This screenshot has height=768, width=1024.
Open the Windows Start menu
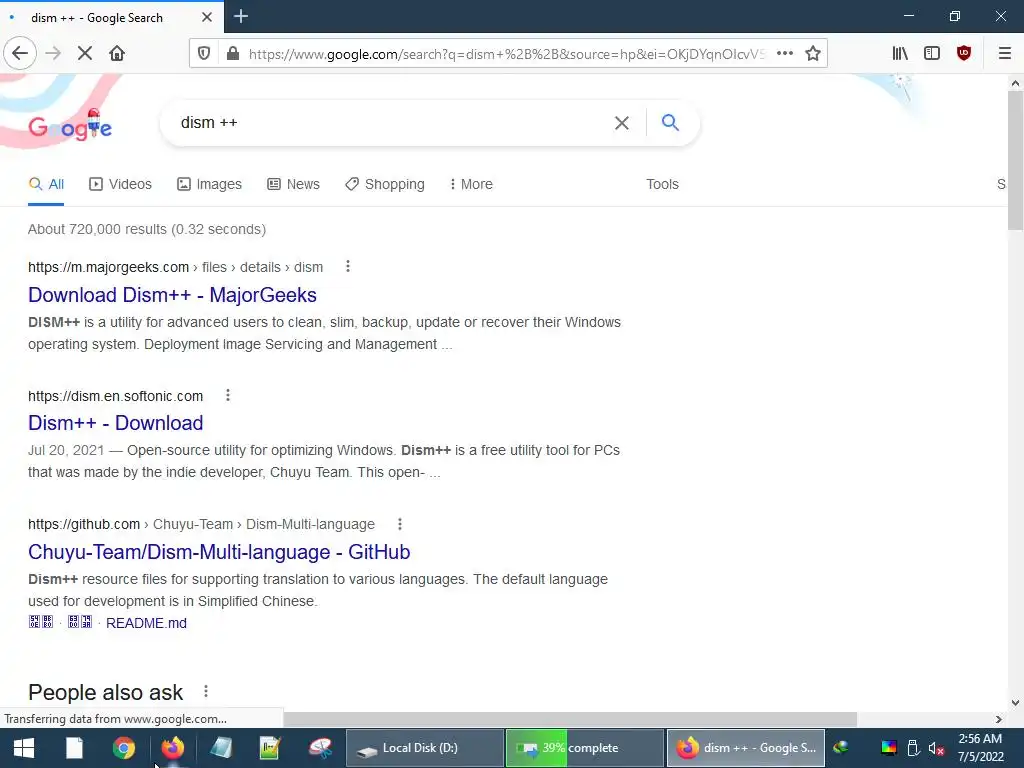point(24,748)
